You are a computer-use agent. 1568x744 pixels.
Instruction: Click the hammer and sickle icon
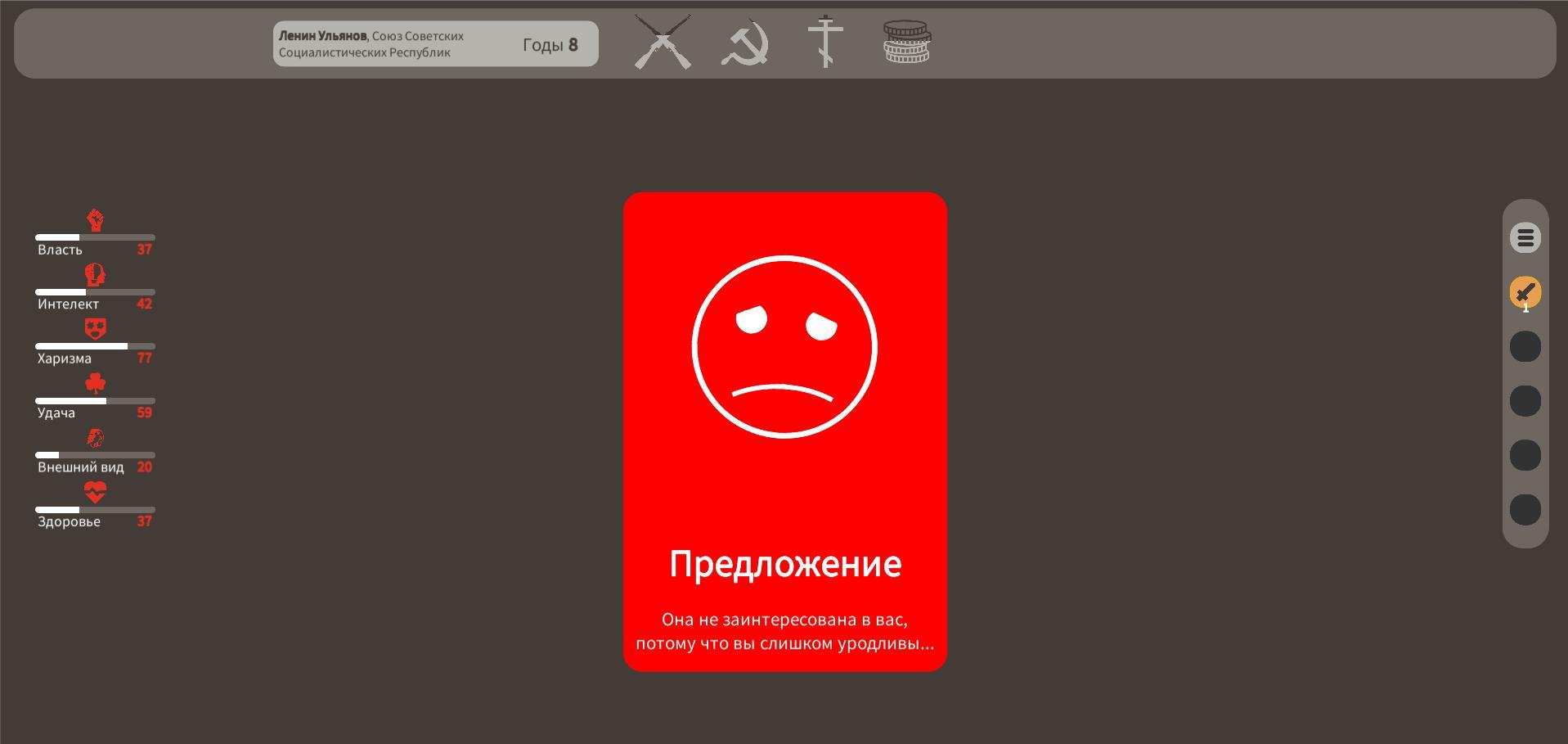(x=744, y=43)
